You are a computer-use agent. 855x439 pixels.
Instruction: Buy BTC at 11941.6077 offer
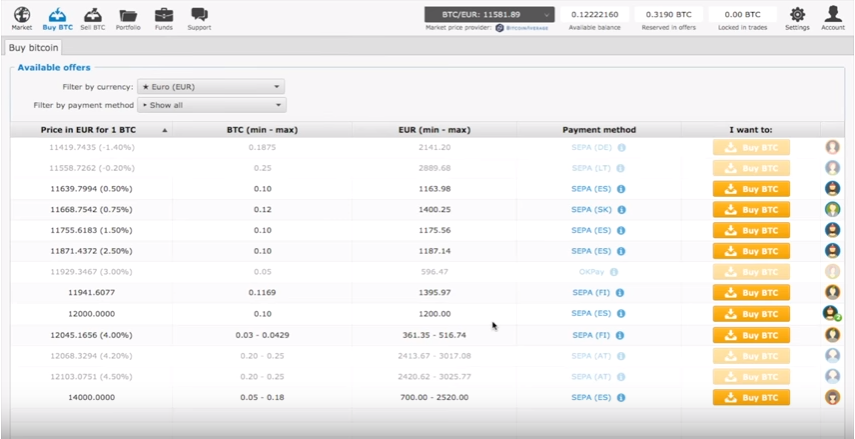751,293
